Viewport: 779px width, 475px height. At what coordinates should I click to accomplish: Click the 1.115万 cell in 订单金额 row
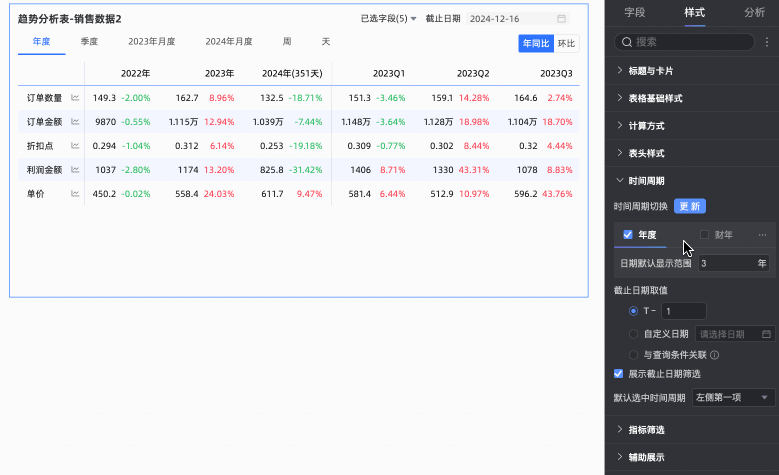183,122
